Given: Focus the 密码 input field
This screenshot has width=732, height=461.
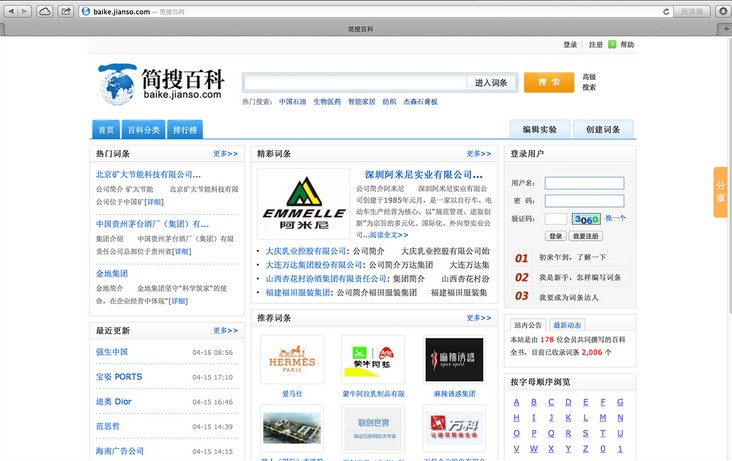Looking at the screenshot, I should (x=584, y=201).
